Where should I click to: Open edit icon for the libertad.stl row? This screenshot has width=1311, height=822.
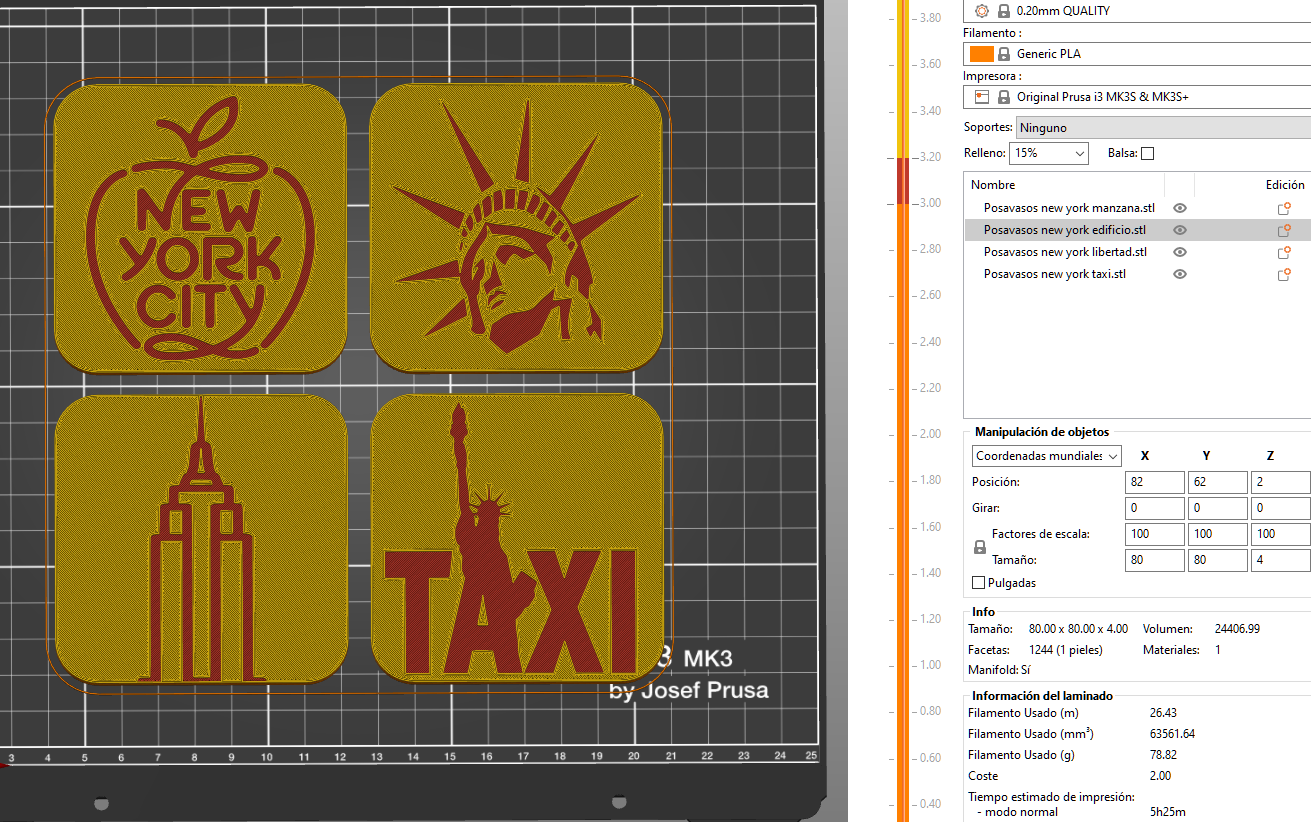(x=1284, y=252)
